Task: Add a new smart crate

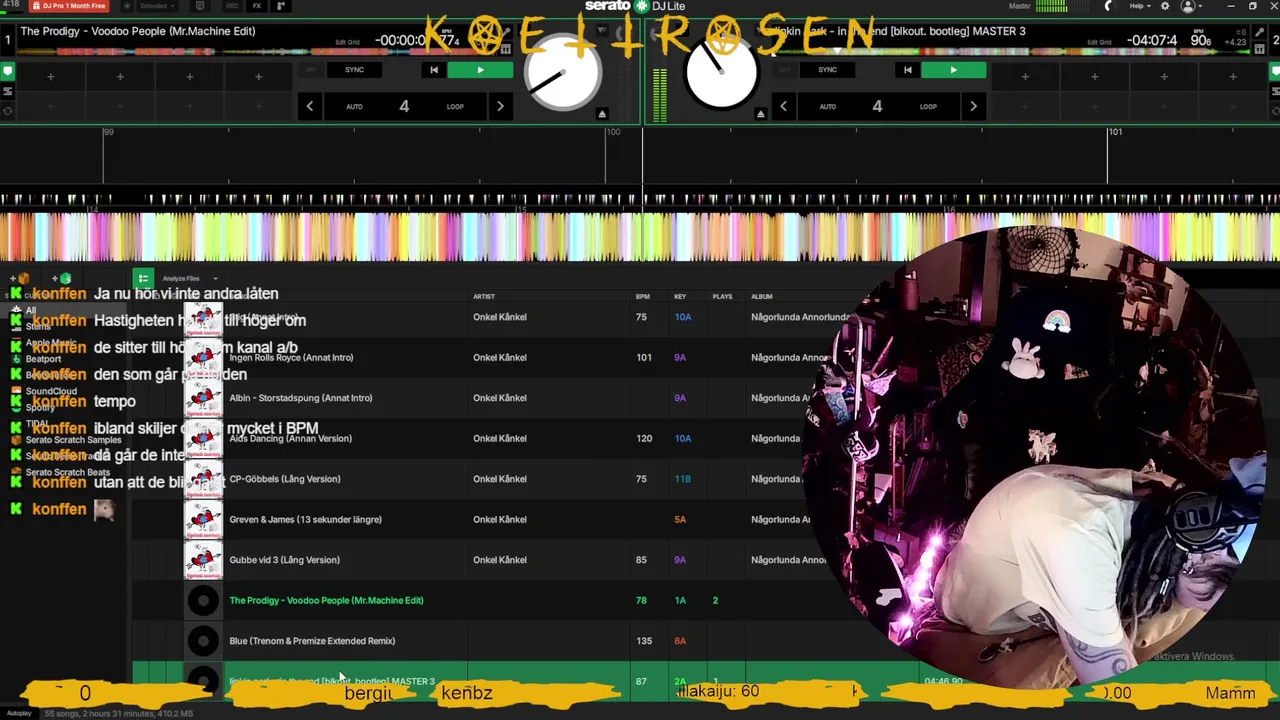Action: [x=62, y=278]
